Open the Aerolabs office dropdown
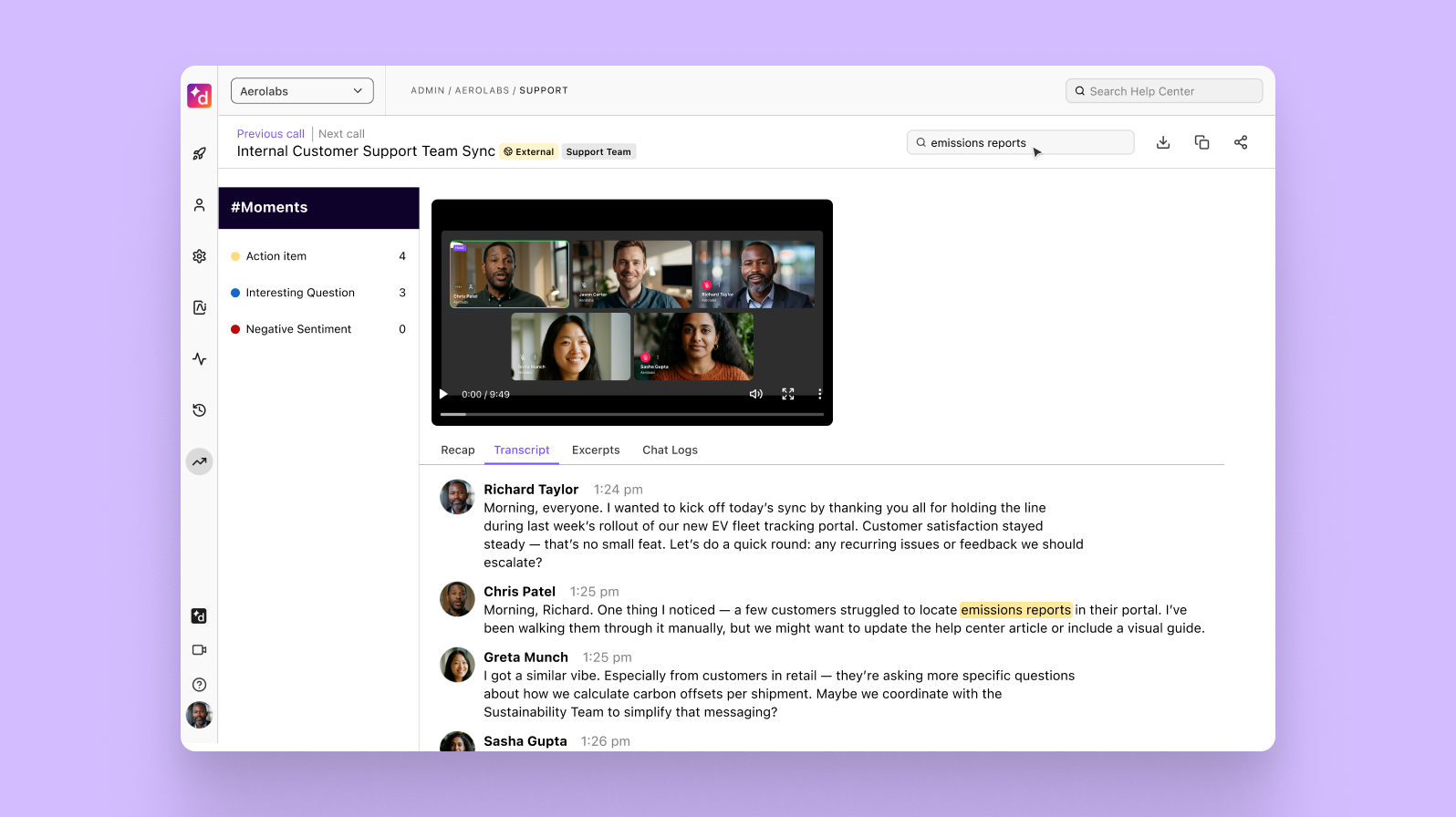This screenshot has width=1456, height=817. pyautogui.click(x=302, y=91)
